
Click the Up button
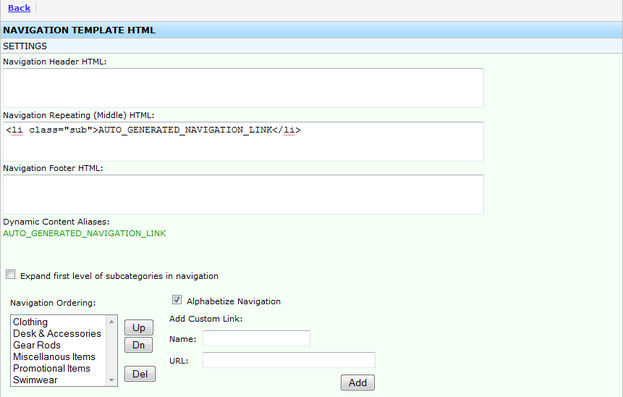139,327
